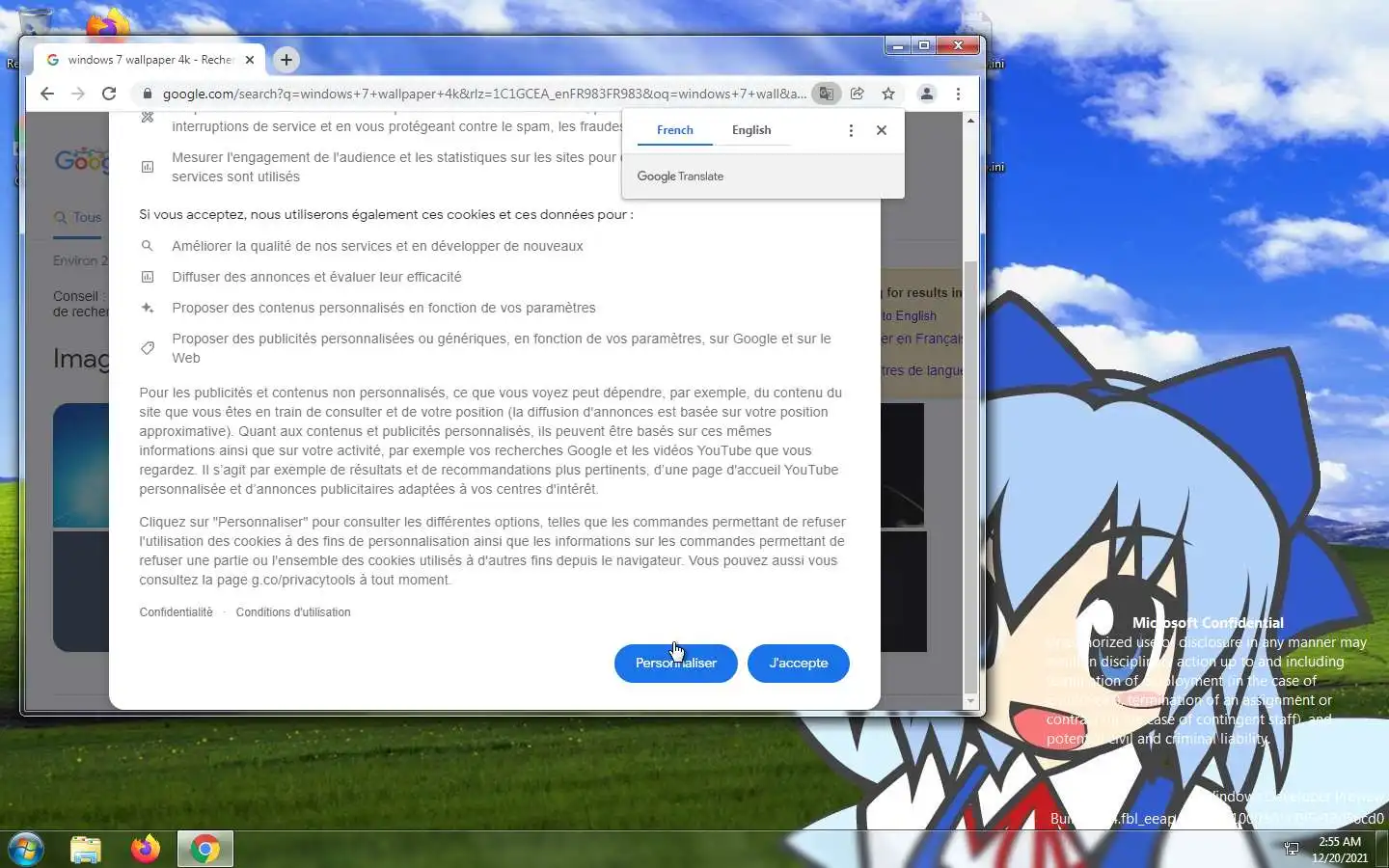
Task: Open a new tab with the plus button
Action: pos(286,60)
